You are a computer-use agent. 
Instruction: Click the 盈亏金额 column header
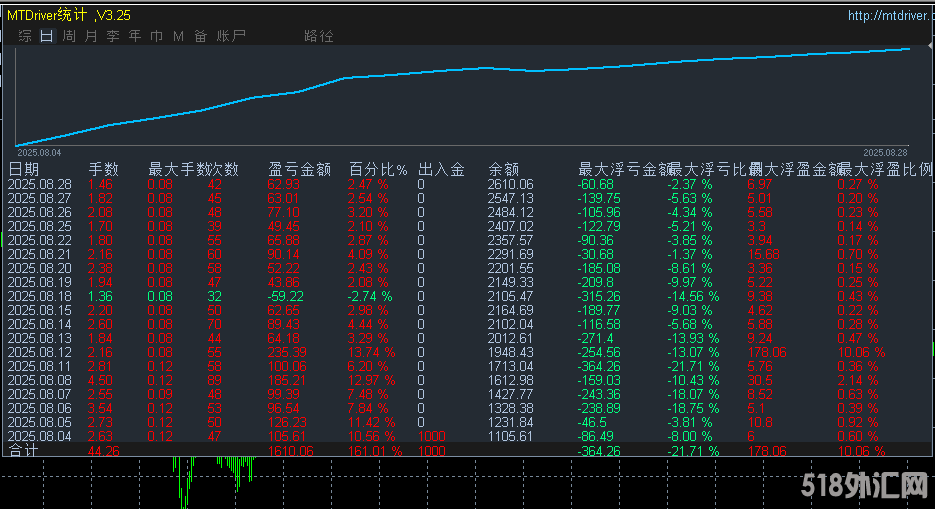(300, 169)
